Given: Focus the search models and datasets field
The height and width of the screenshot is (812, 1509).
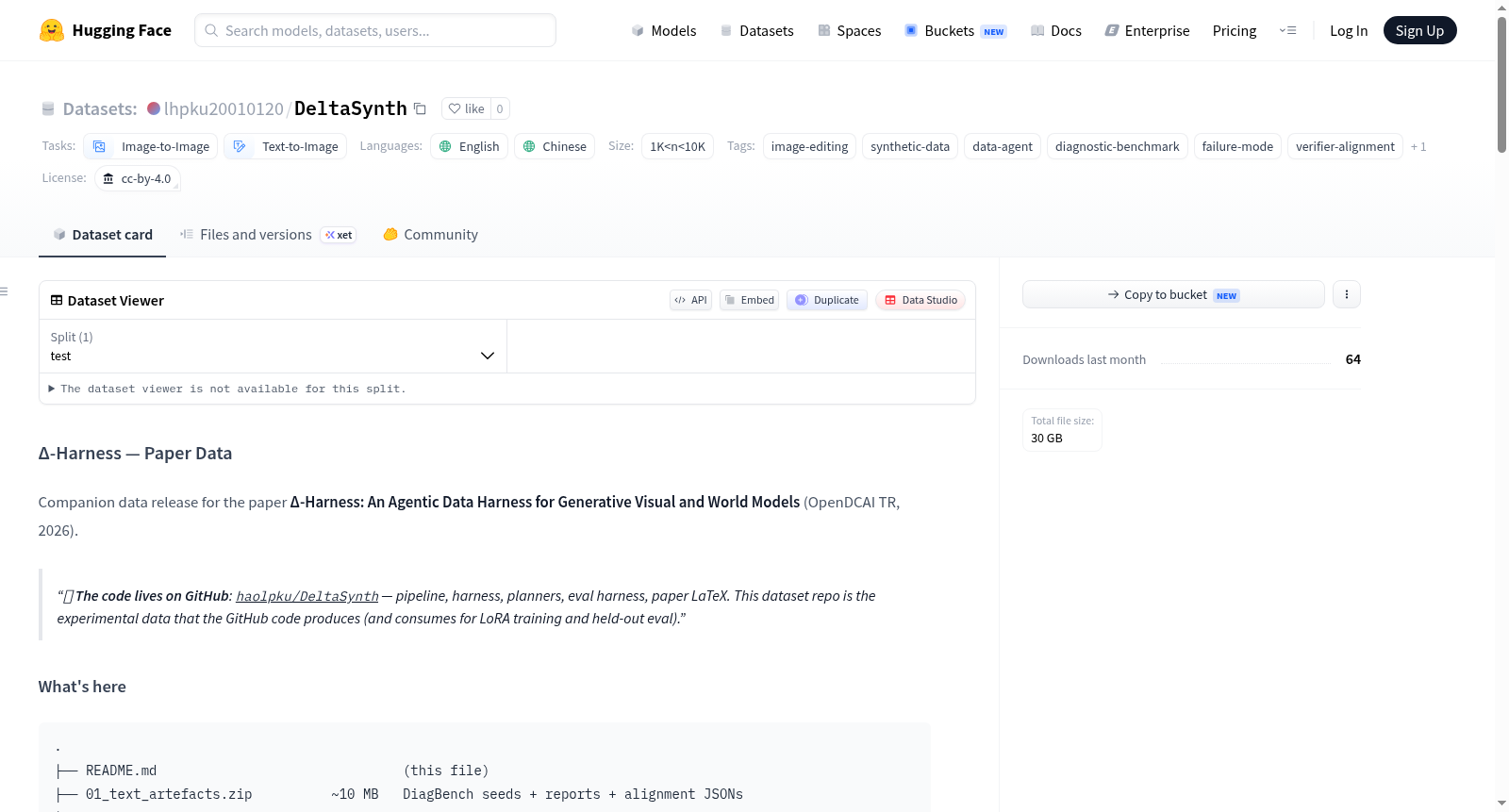Looking at the screenshot, I should 375,30.
